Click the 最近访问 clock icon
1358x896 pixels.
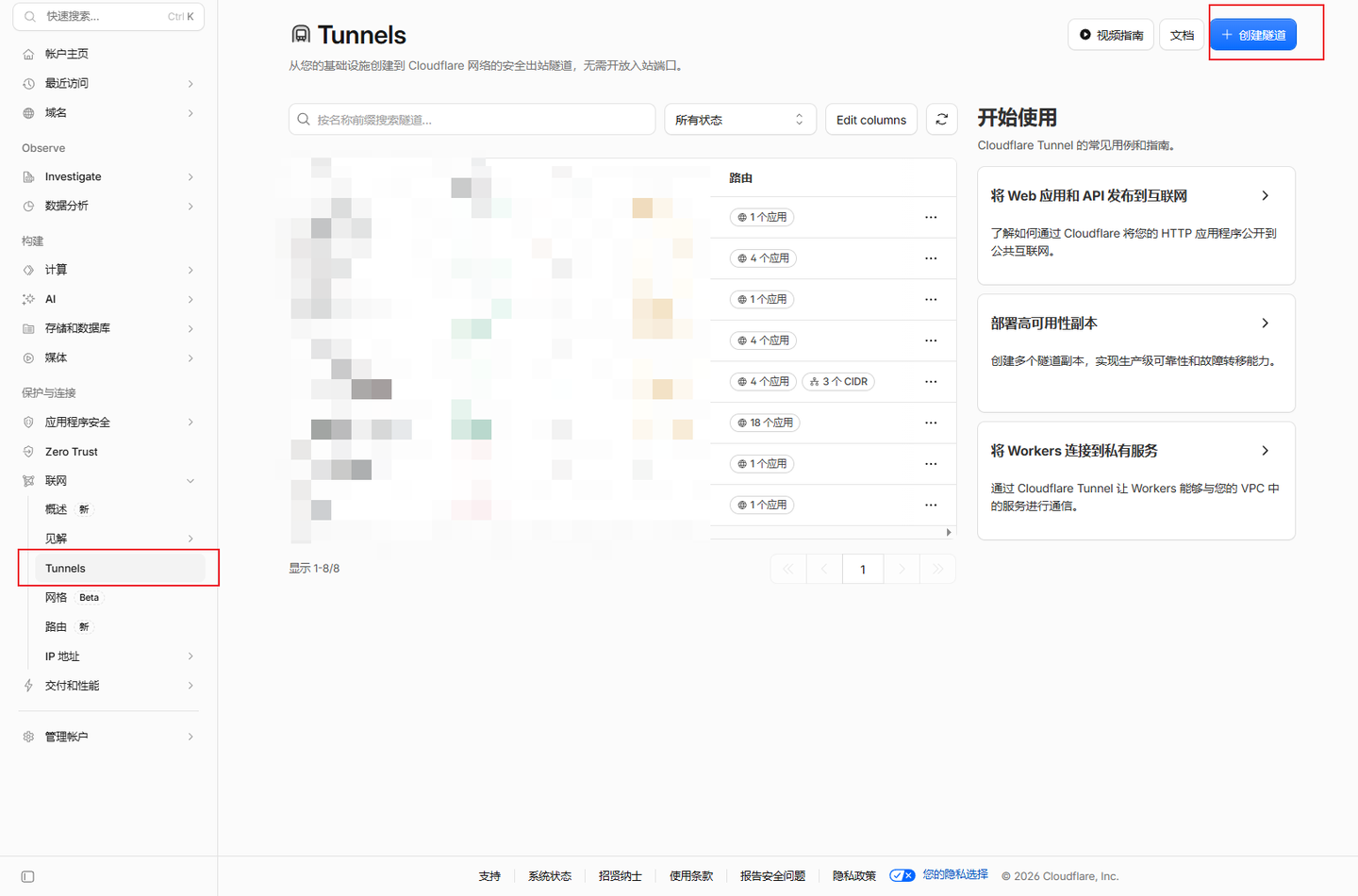(28, 84)
